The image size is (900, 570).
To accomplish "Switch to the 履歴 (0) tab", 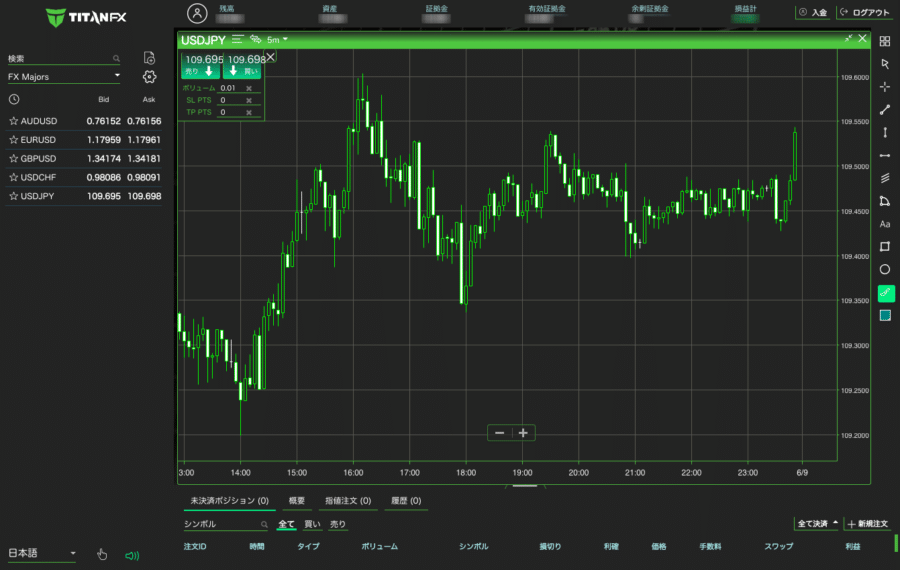I will pyautogui.click(x=406, y=501).
